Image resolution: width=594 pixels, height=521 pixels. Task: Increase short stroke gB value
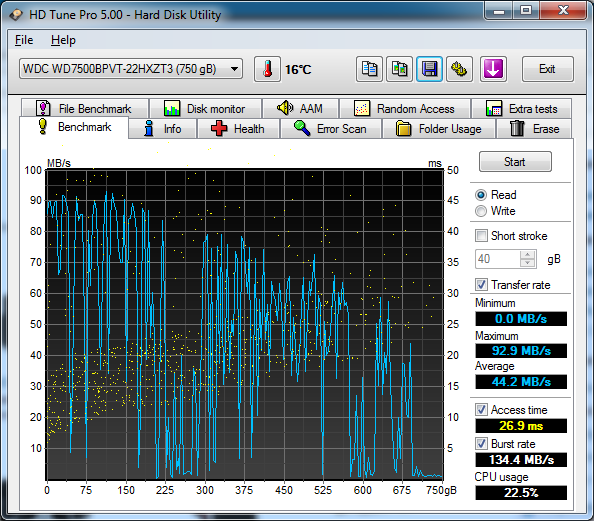(527, 255)
